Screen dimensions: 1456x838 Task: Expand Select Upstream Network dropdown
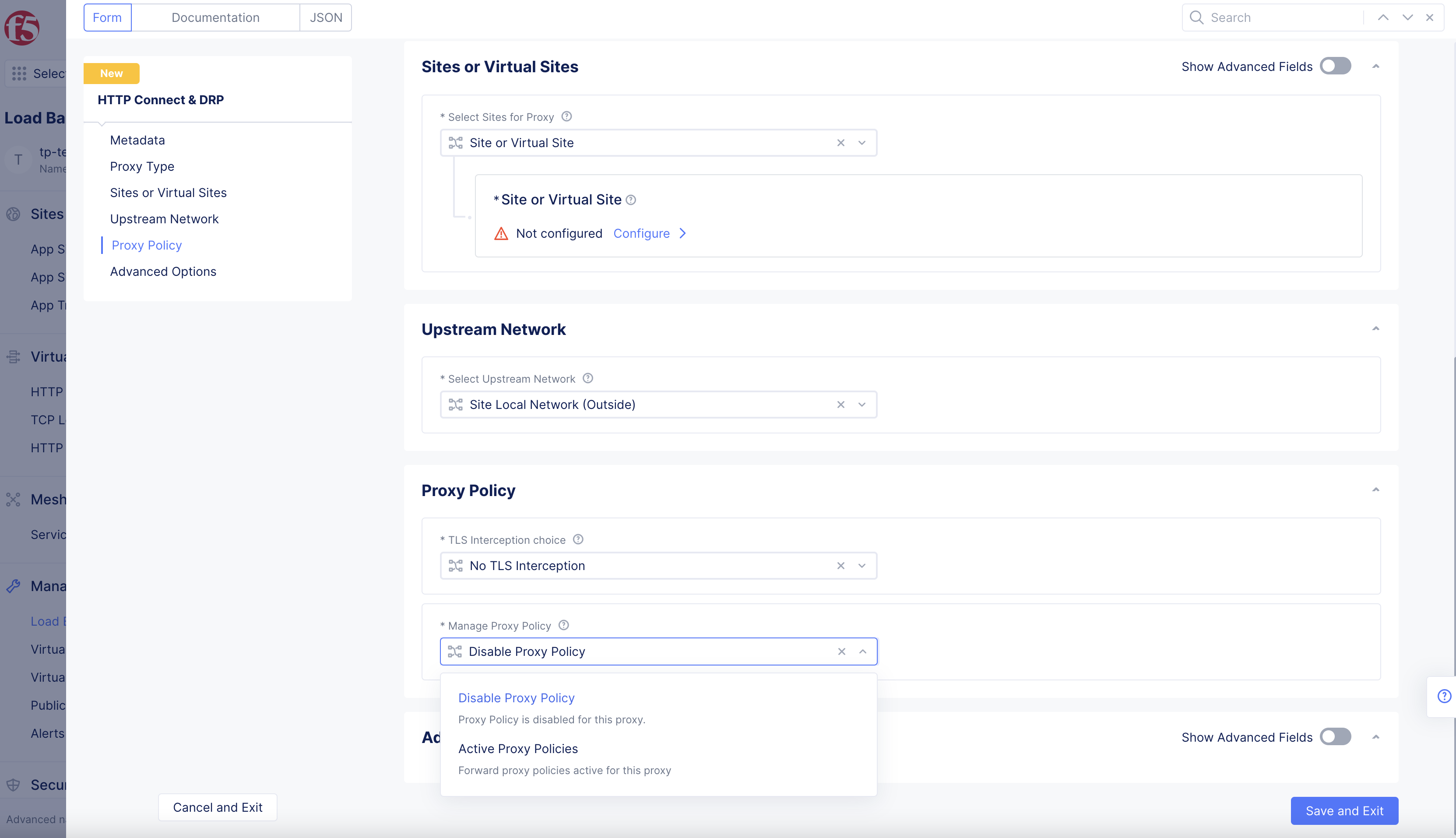(862, 405)
